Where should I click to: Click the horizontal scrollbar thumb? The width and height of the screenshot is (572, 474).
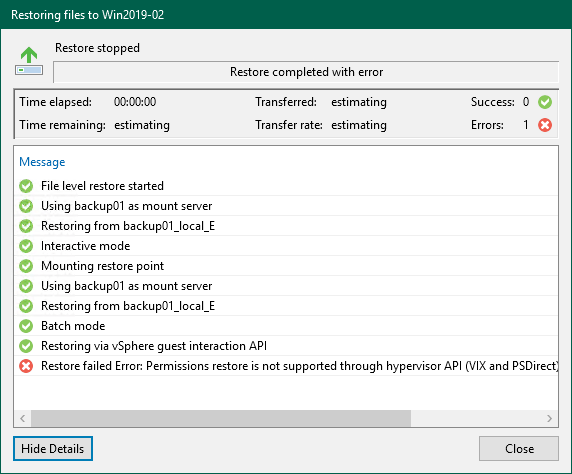click(221, 418)
